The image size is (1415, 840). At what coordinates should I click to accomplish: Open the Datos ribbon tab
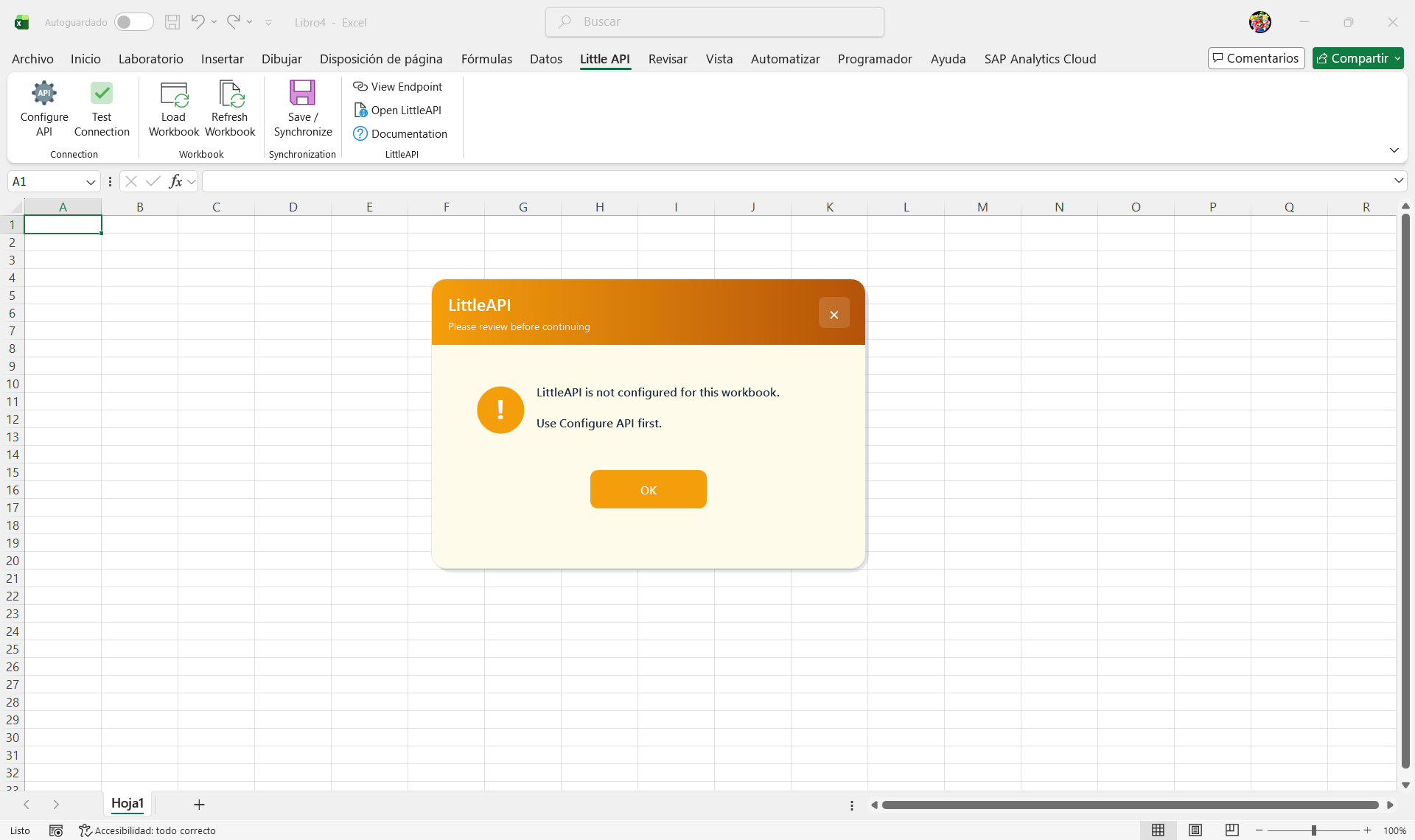pyautogui.click(x=546, y=59)
